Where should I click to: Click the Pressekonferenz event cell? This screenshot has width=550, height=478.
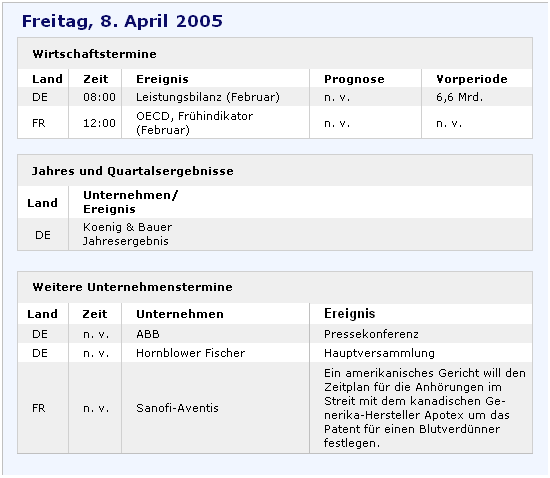(x=371, y=334)
